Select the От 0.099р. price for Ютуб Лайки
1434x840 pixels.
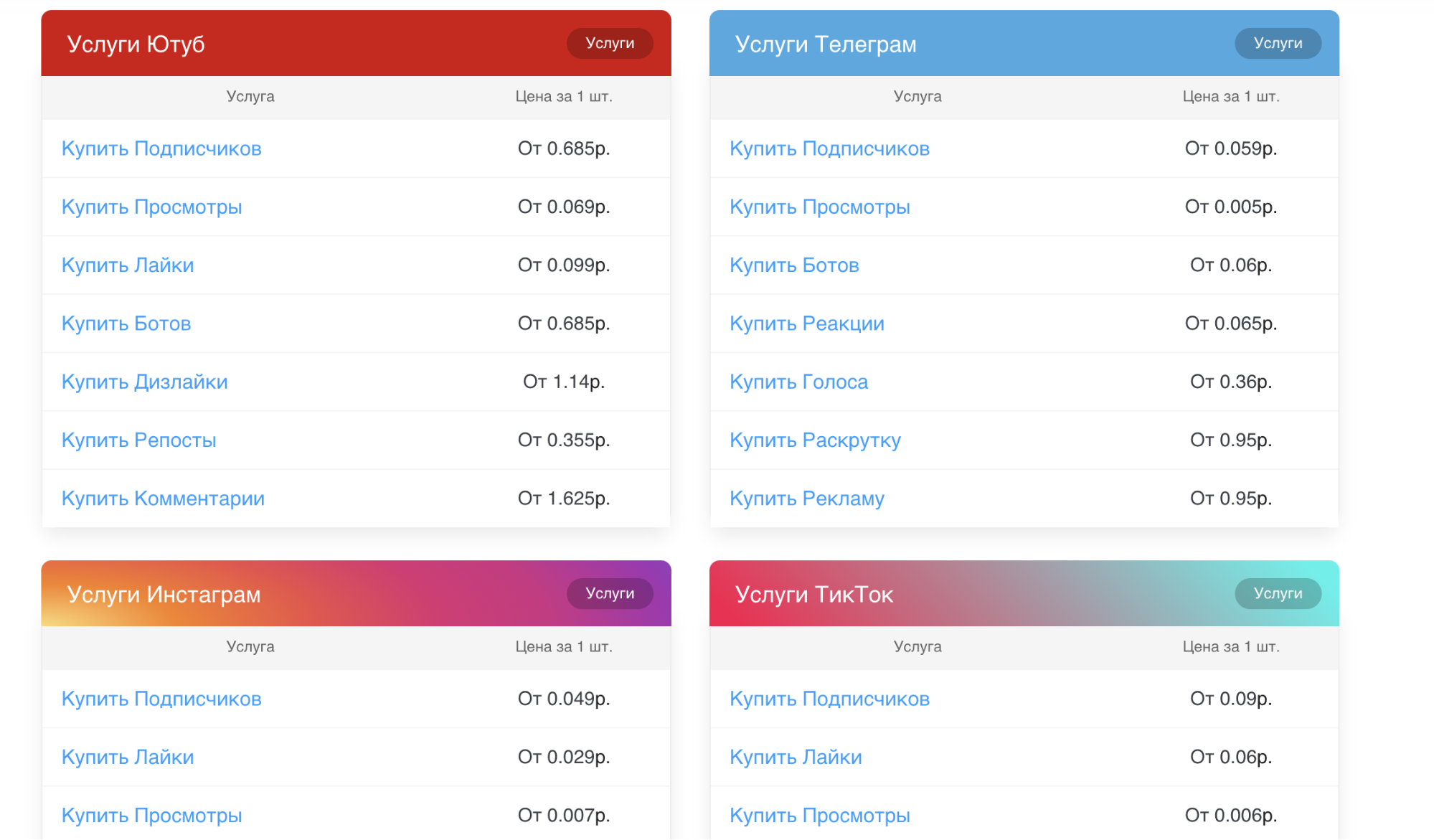point(564,265)
